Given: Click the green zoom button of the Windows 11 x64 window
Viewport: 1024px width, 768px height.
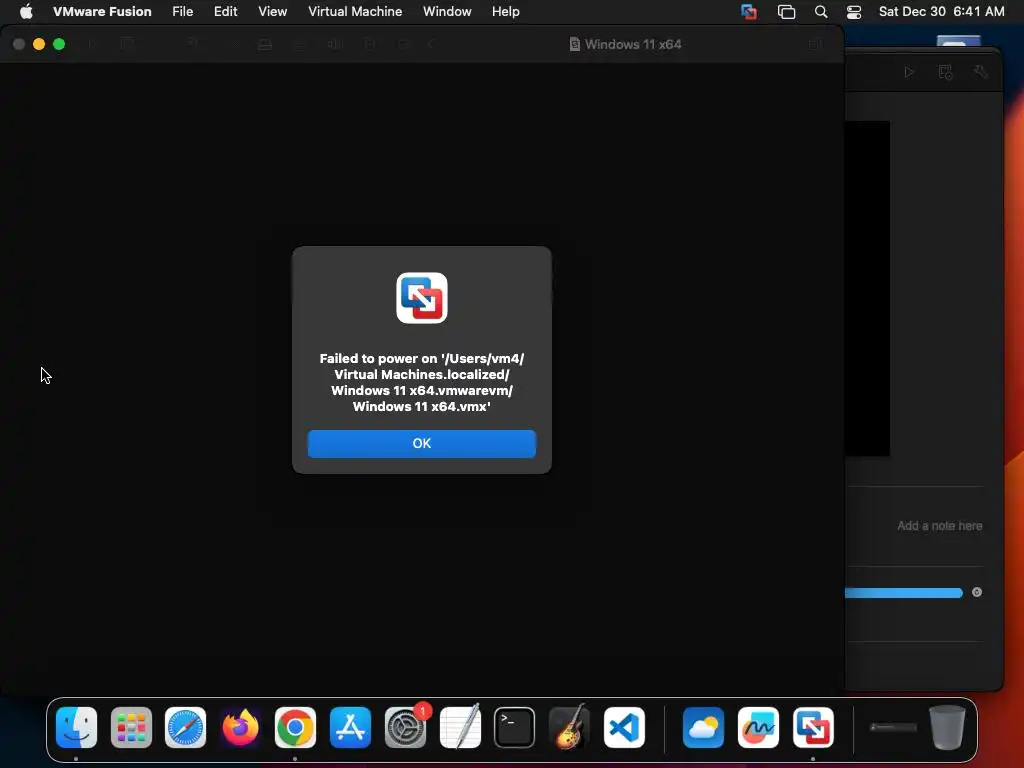Looking at the screenshot, I should [x=59, y=44].
